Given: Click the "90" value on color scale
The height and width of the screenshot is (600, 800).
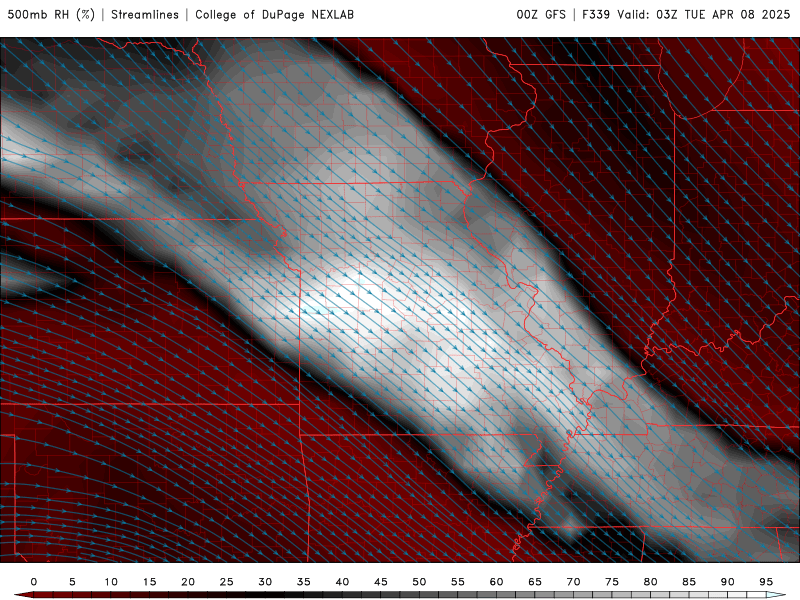Looking at the screenshot, I should [727, 582].
